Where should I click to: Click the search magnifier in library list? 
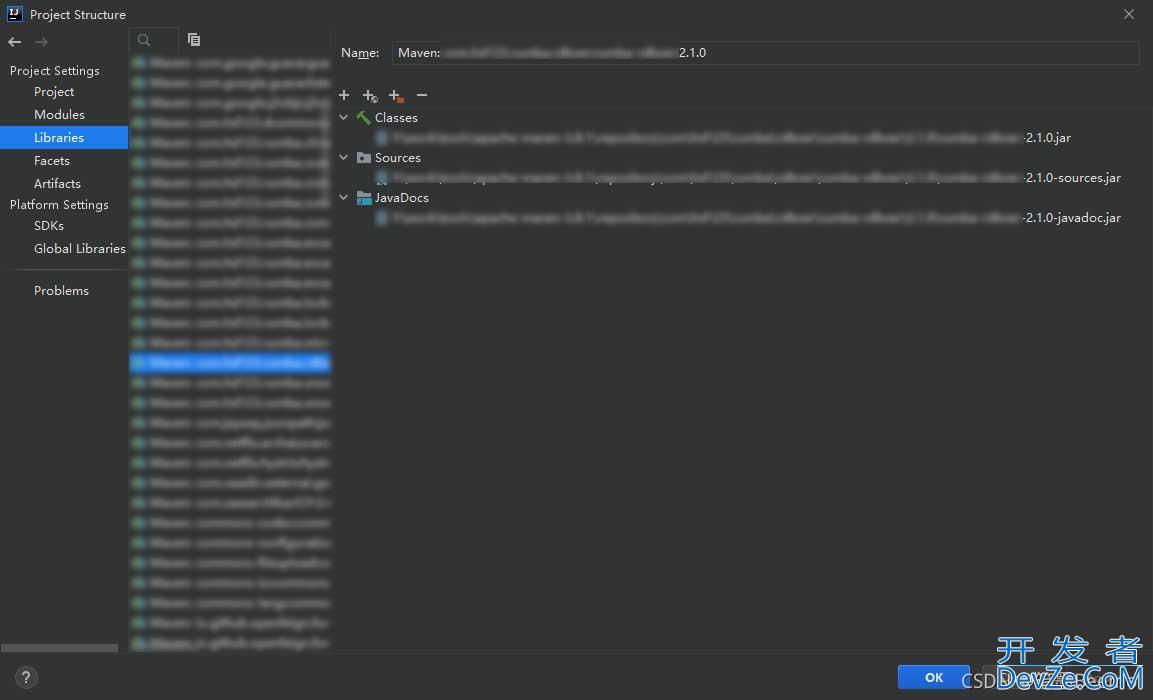point(144,40)
